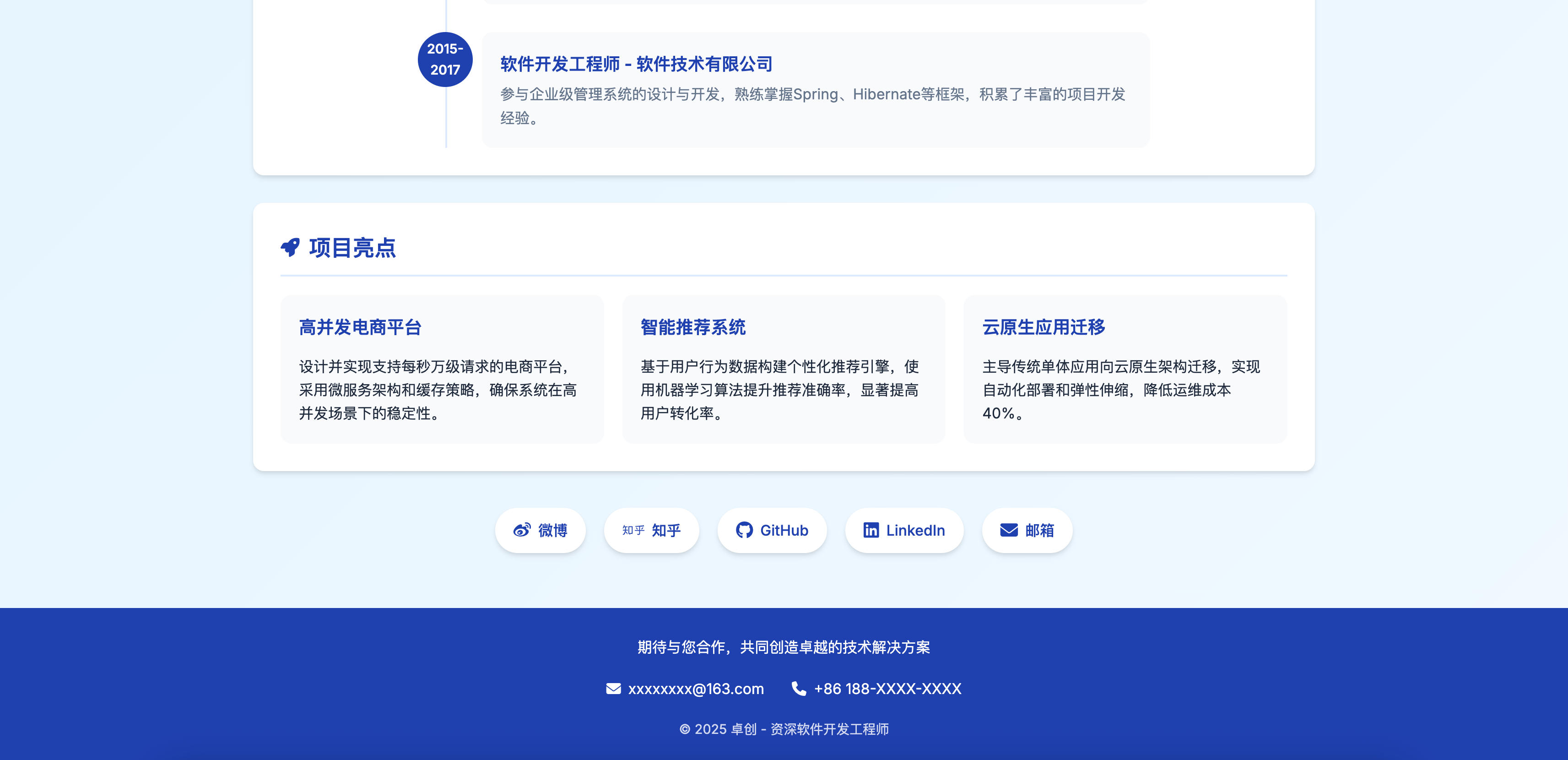Click the 智能推荐系统 card description text
Image resolution: width=1568 pixels, height=760 pixels.
pos(779,390)
